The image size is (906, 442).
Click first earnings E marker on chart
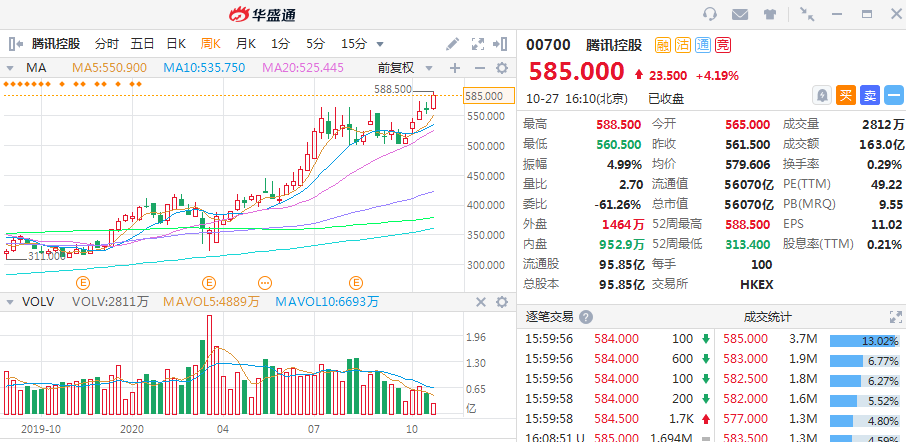point(84,283)
